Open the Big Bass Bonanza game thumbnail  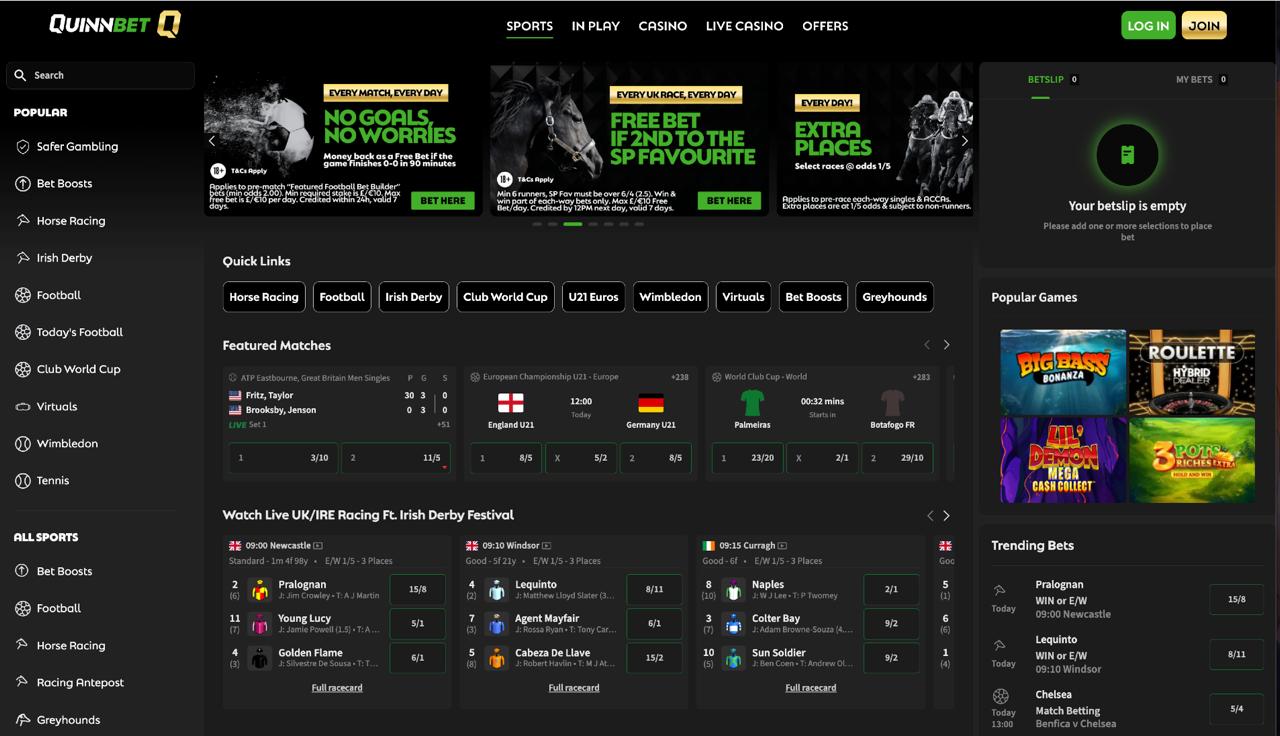tap(1063, 372)
